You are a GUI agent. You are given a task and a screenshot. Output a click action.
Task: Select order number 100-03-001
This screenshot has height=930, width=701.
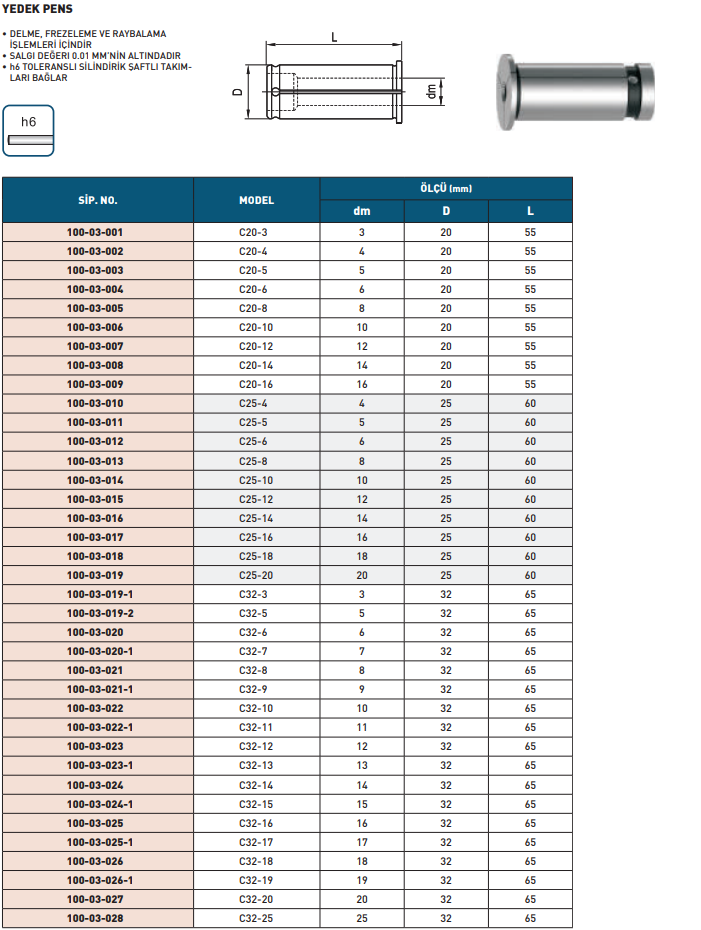pyautogui.click(x=97, y=232)
